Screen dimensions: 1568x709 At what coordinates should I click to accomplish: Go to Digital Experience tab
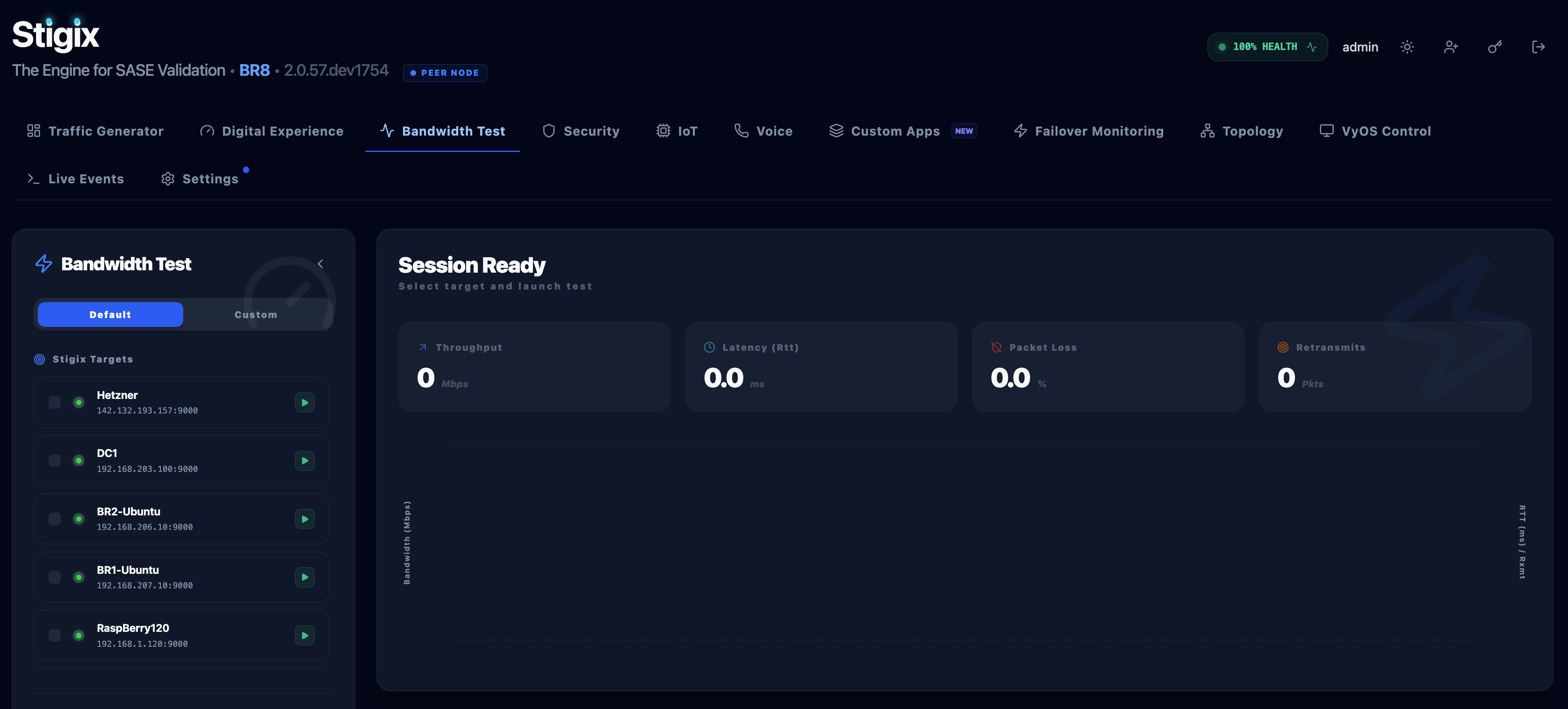pyautogui.click(x=272, y=131)
